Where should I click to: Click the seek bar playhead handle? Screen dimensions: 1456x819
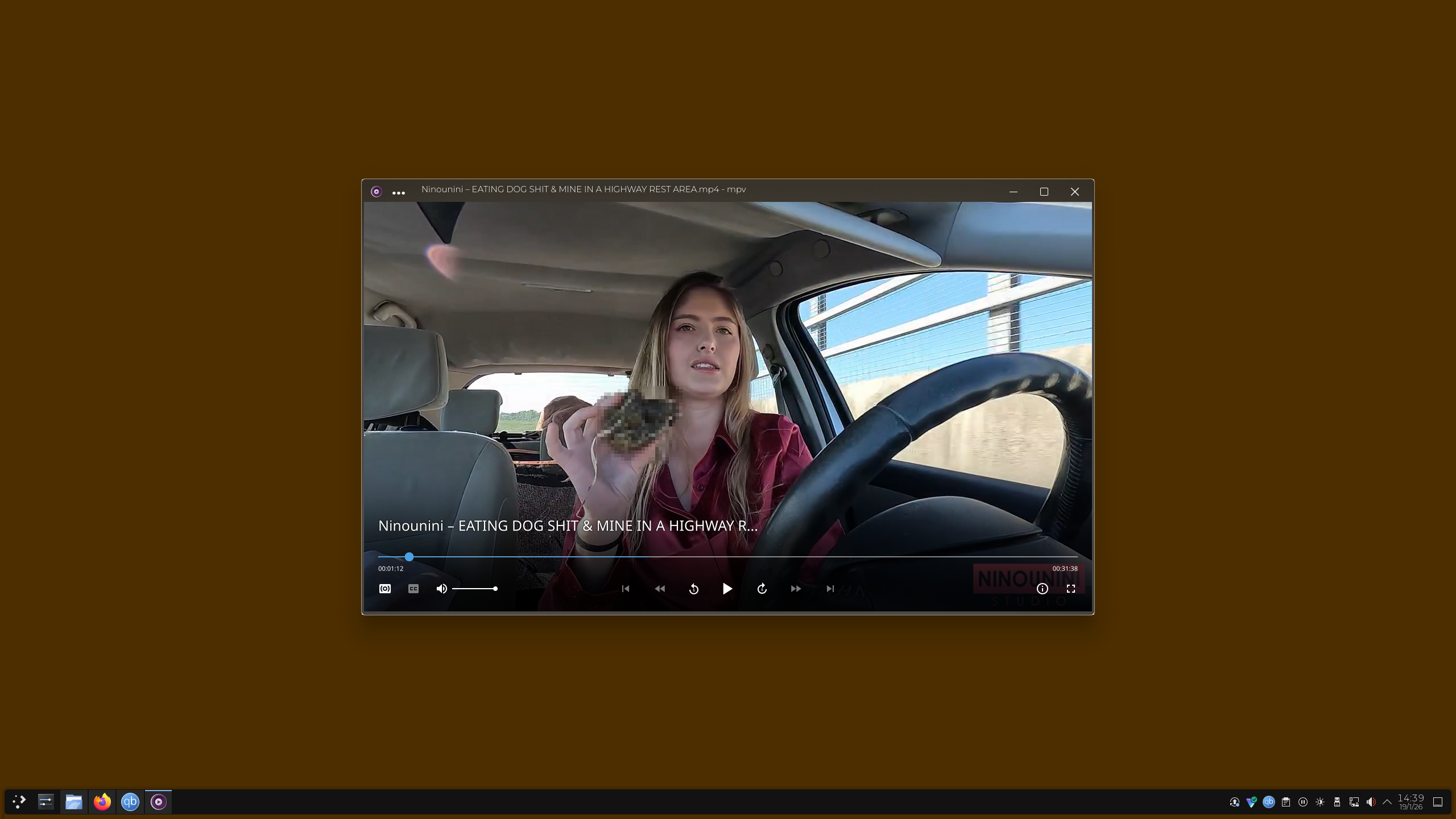[x=409, y=557]
